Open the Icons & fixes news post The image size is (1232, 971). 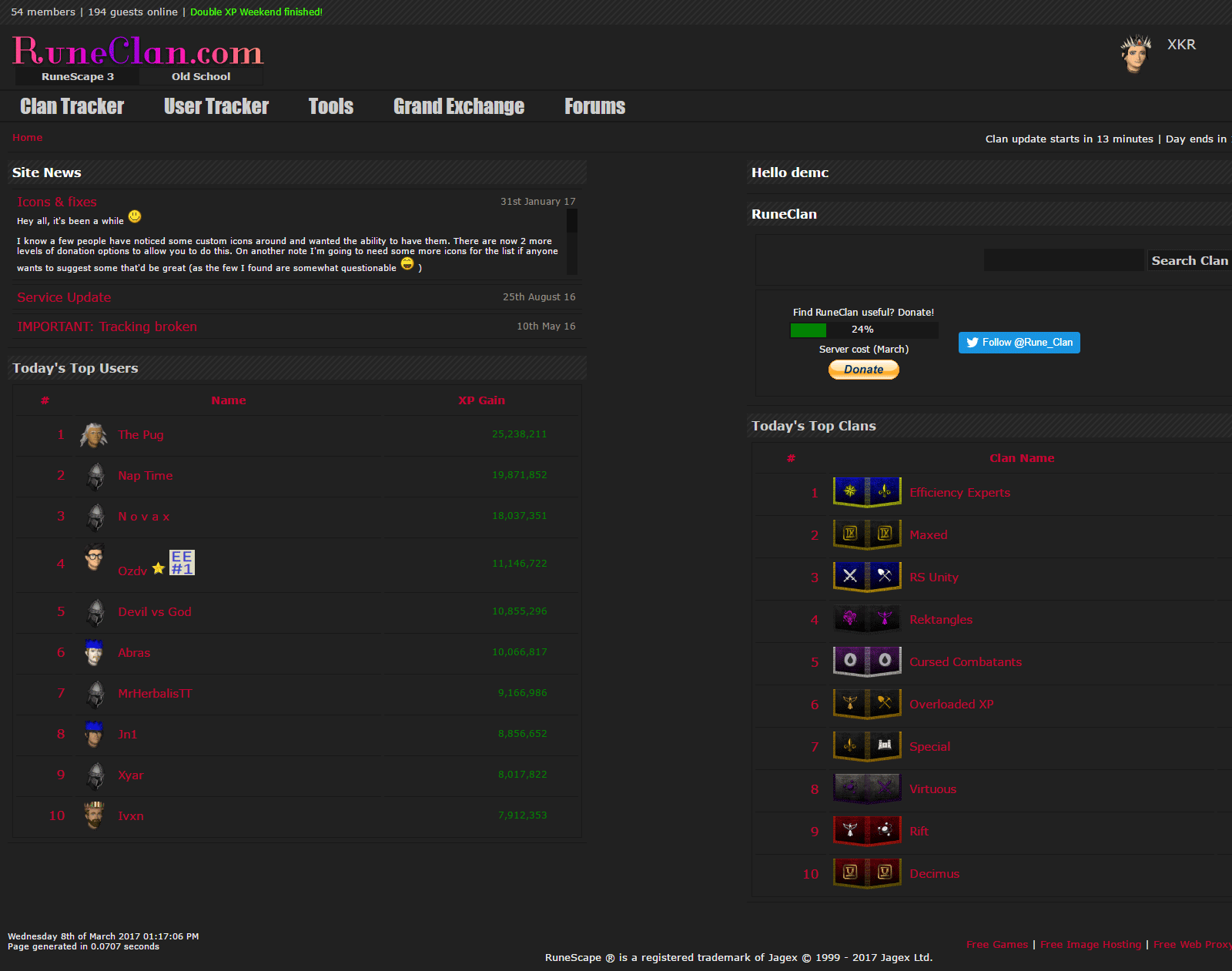click(x=57, y=202)
